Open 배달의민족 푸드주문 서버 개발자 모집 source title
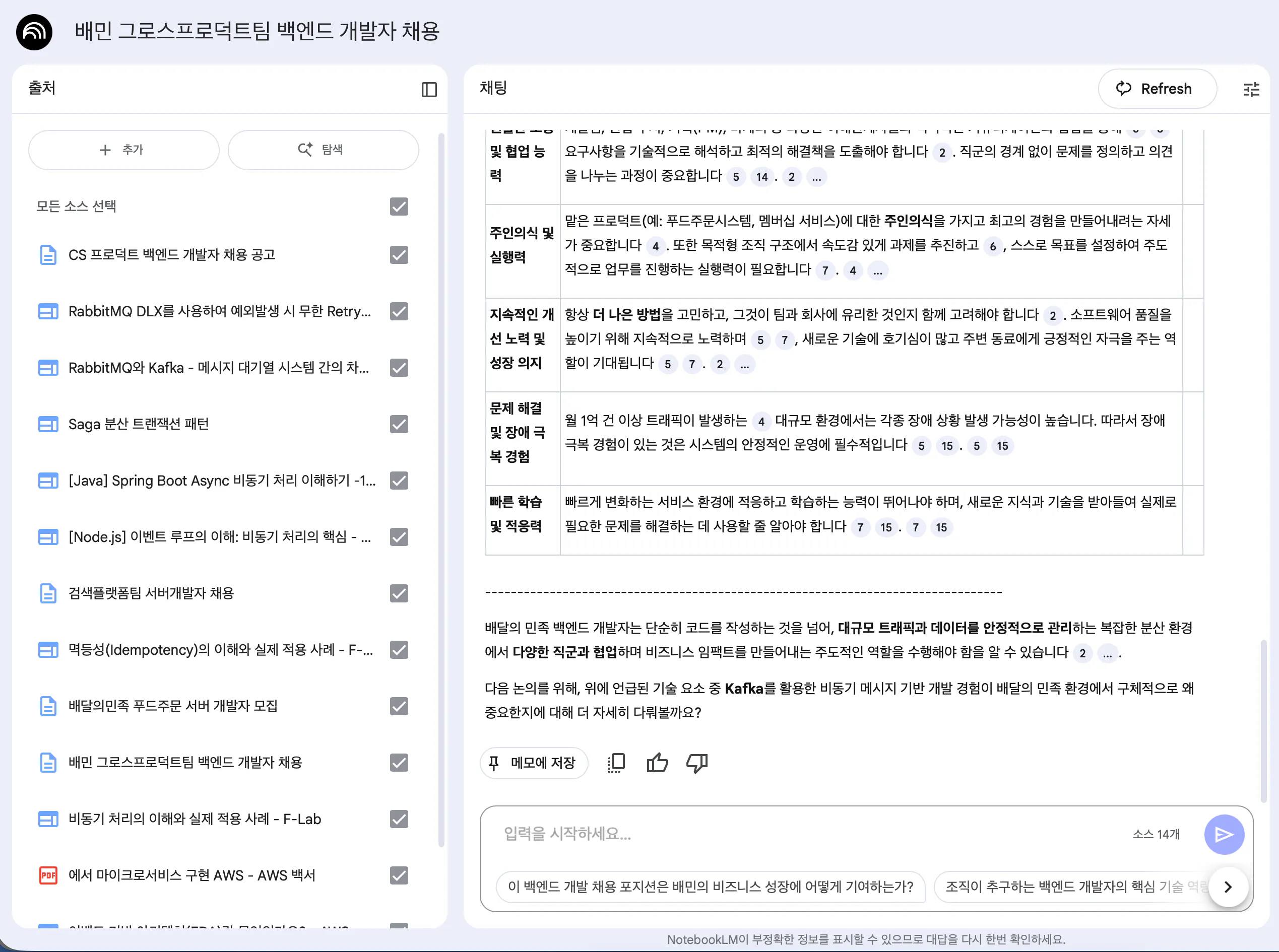This screenshot has width=1279, height=952. click(173, 707)
